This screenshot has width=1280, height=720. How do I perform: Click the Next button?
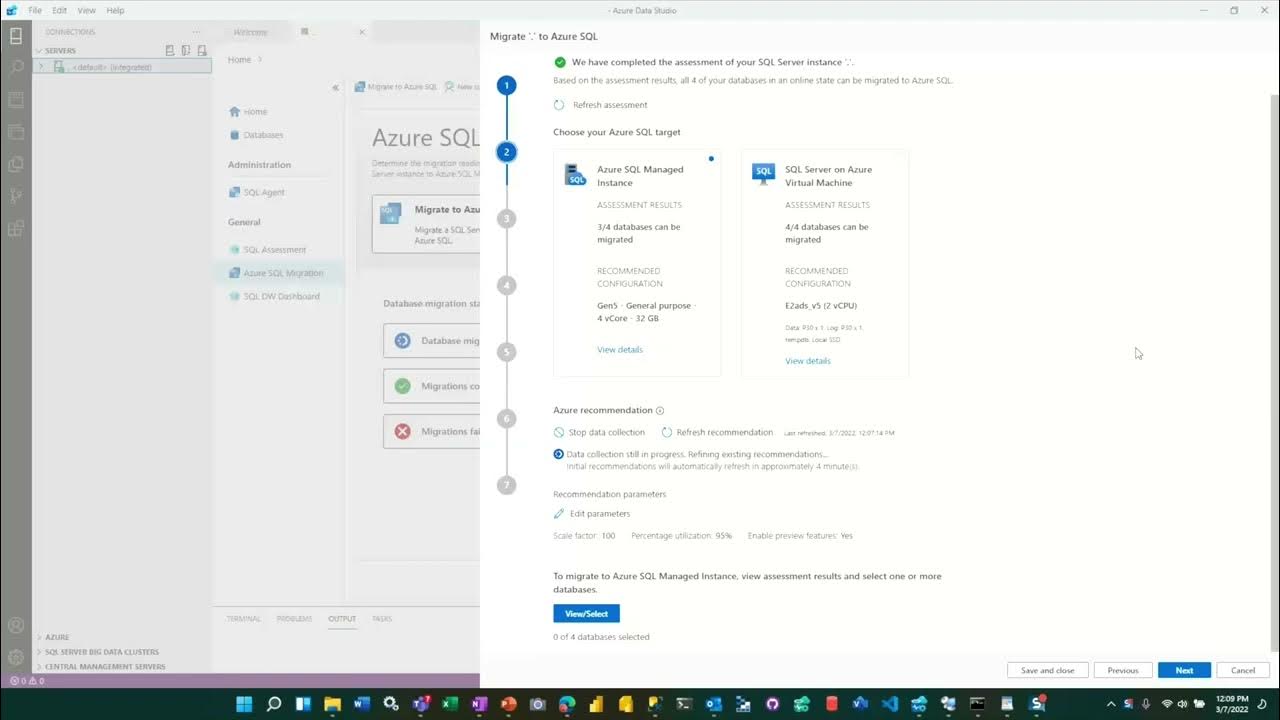click(x=1184, y=671)
